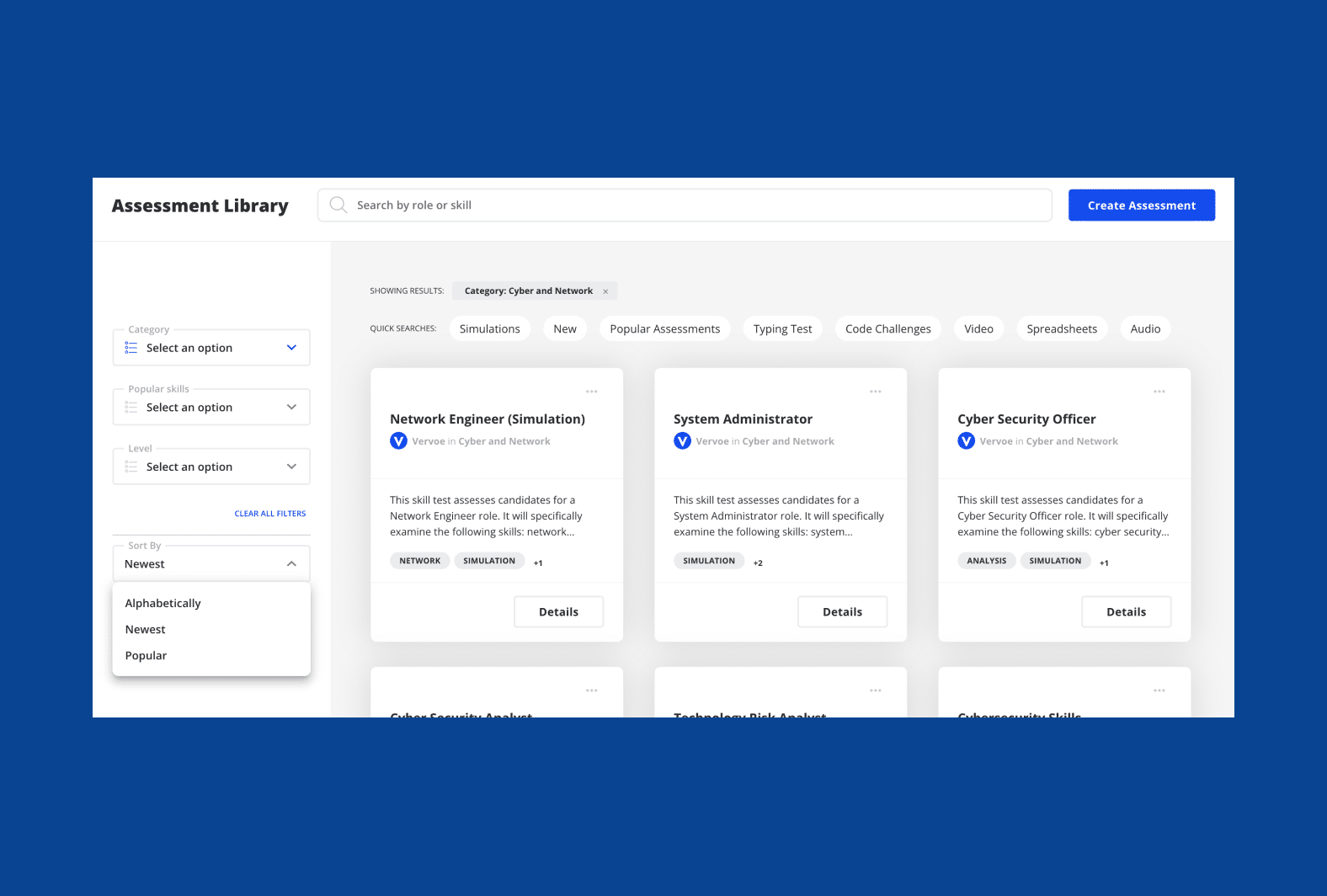Expand the Category dropdown chevron

tap(291, 348)
